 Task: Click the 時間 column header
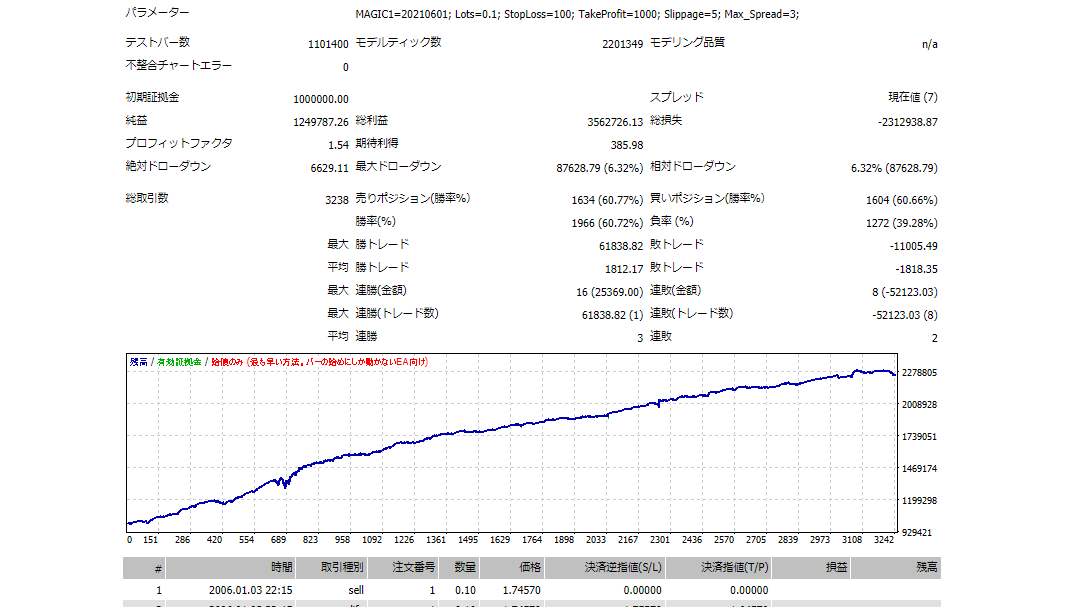[x=231, y=568]
